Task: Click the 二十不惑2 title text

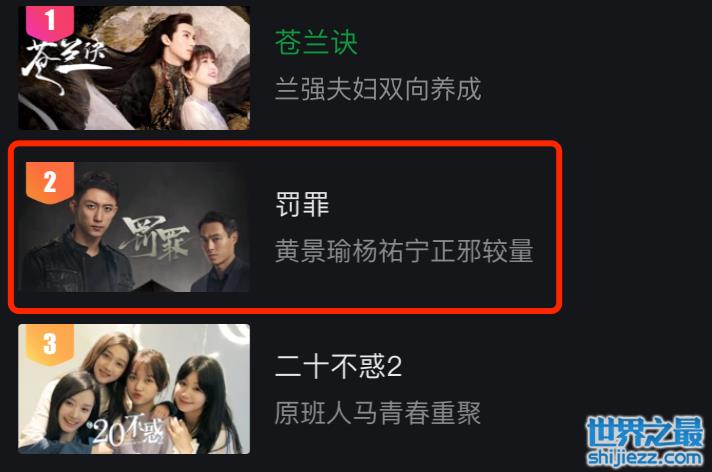Action: [x=339, y=366]
